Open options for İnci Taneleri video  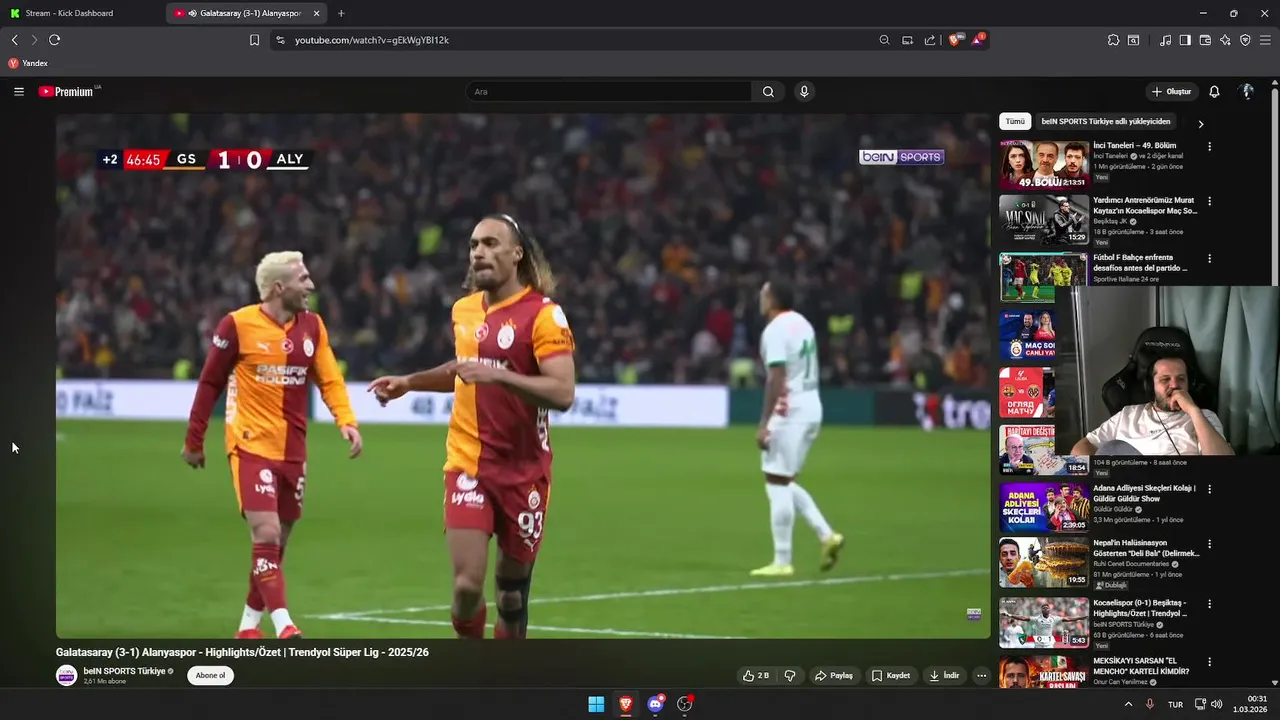1209,146
